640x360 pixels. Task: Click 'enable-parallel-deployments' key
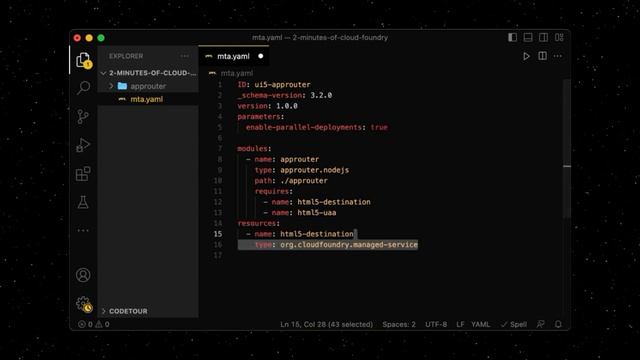tap(304, 127)
